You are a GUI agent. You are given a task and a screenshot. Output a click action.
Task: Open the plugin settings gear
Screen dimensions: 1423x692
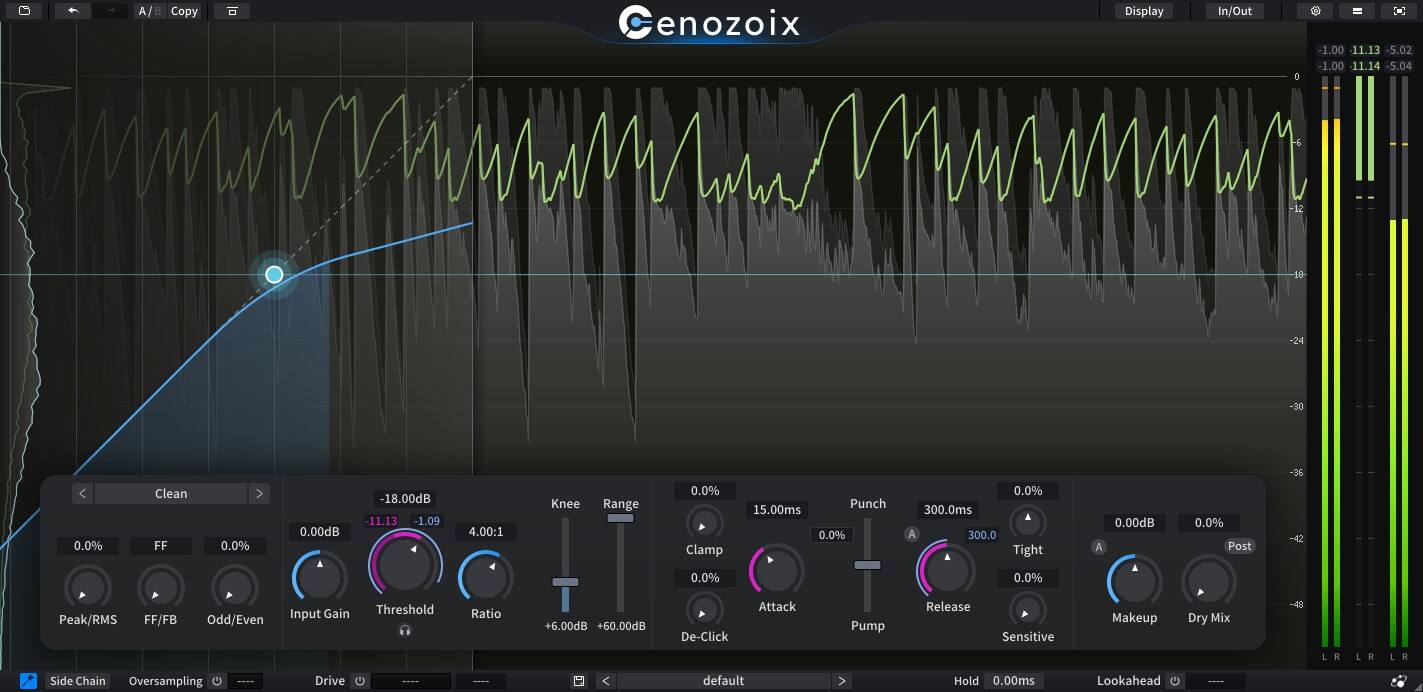1315,10
